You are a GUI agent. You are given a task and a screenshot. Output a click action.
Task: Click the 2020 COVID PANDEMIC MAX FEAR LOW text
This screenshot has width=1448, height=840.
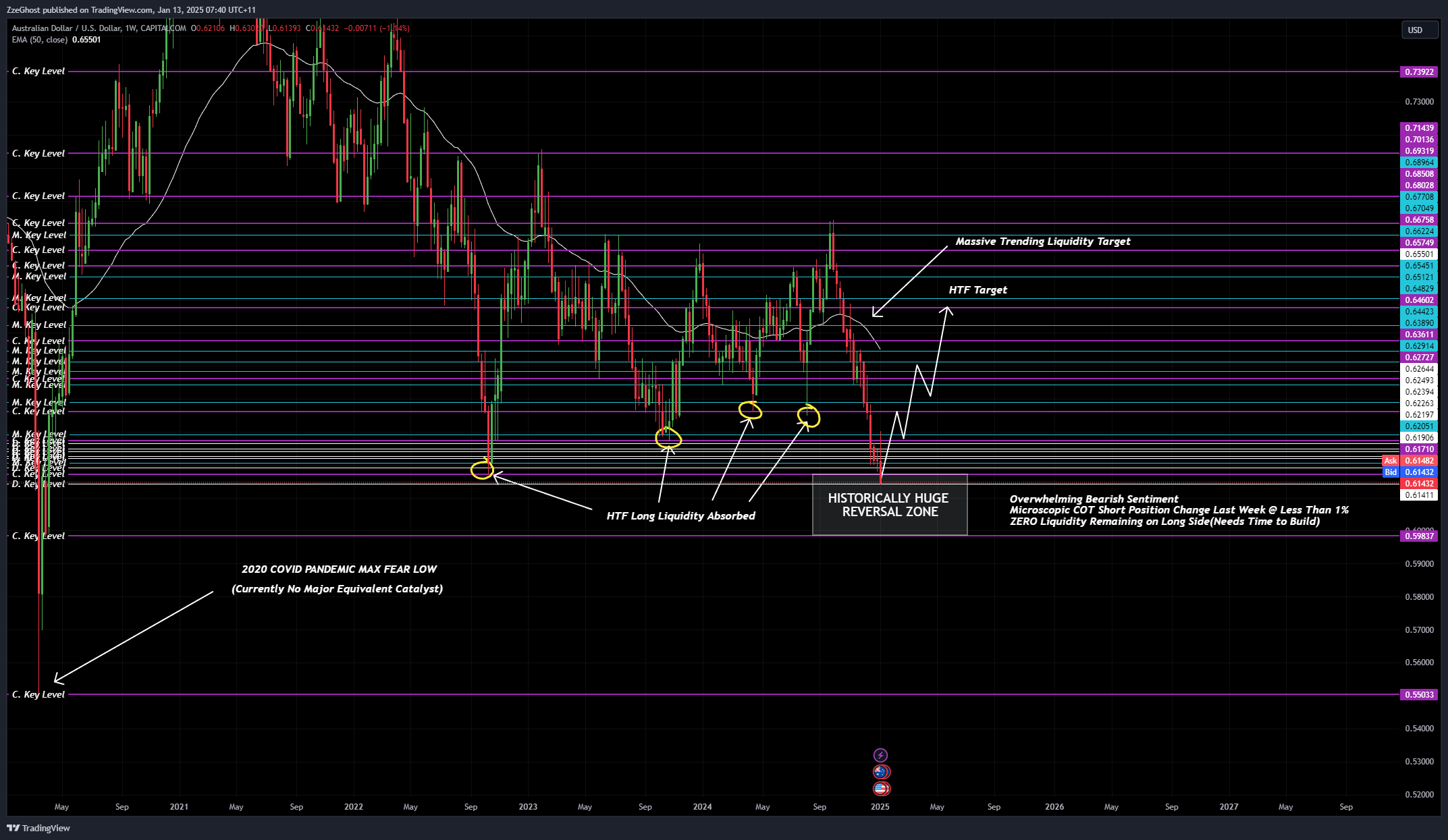tap(339, 569)
